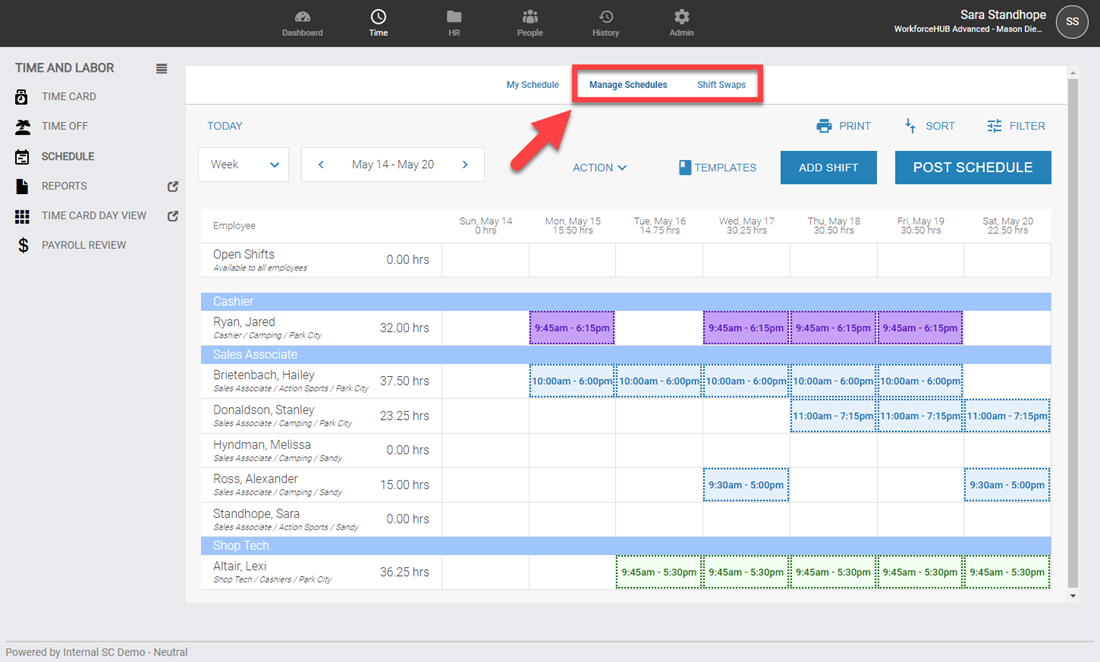Viewport: 1100px width, 662px height.
Task: Click the Post Schedule button
Action: pyautogui.click(x=972, y=167)
